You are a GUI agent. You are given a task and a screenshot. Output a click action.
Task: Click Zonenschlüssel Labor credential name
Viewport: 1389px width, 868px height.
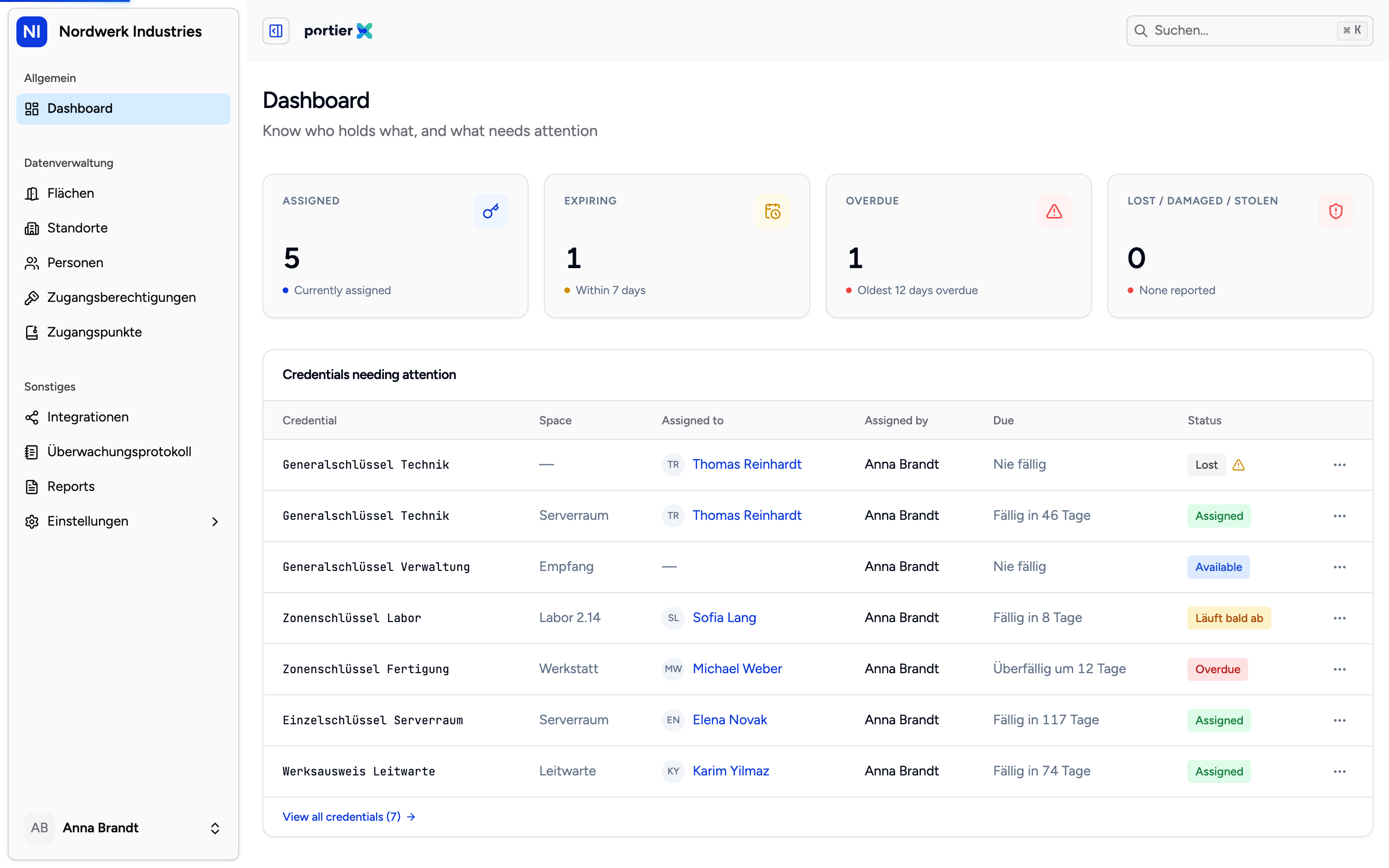[352, 618]
